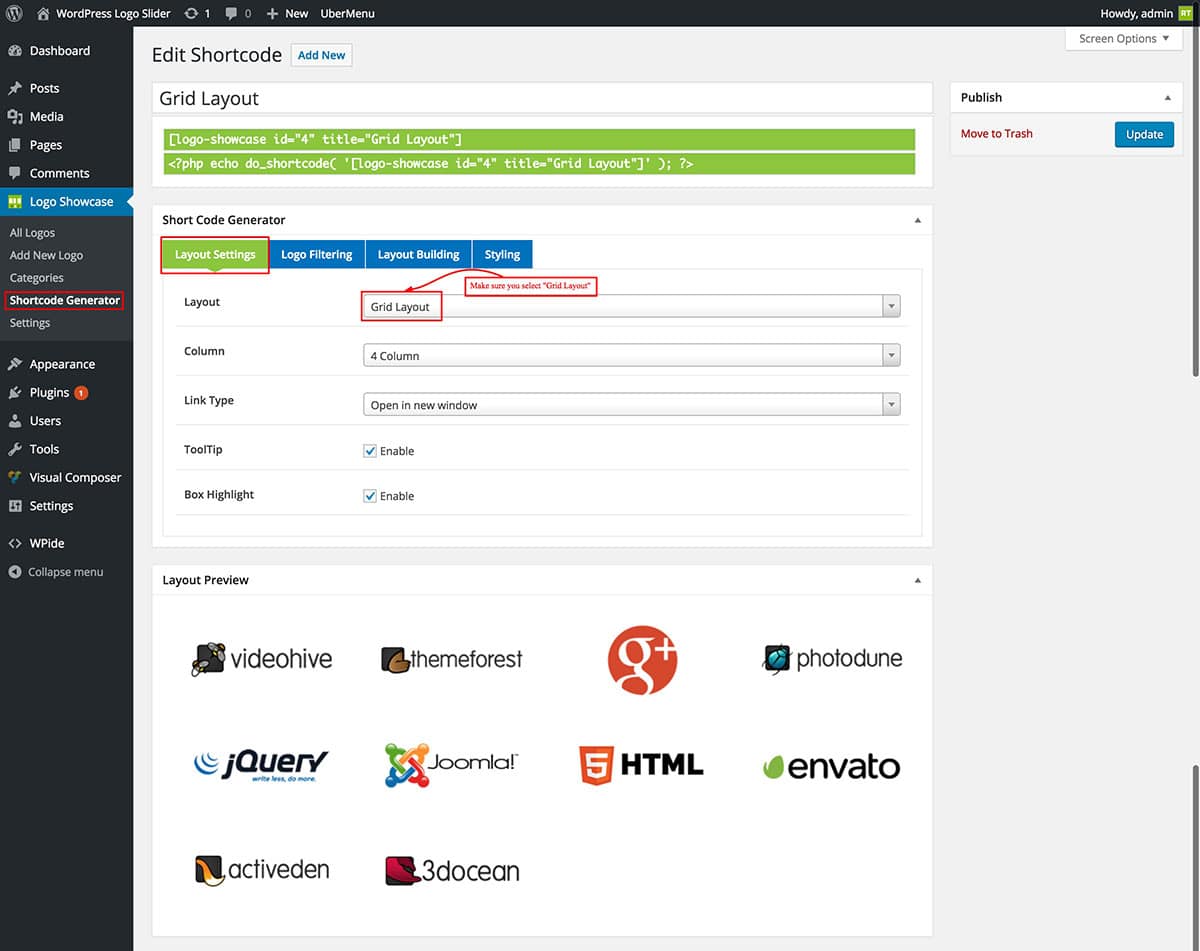Open Shortcode Generator submenu item
Viewport: 1200px width, 951px height.
[65, 300]
